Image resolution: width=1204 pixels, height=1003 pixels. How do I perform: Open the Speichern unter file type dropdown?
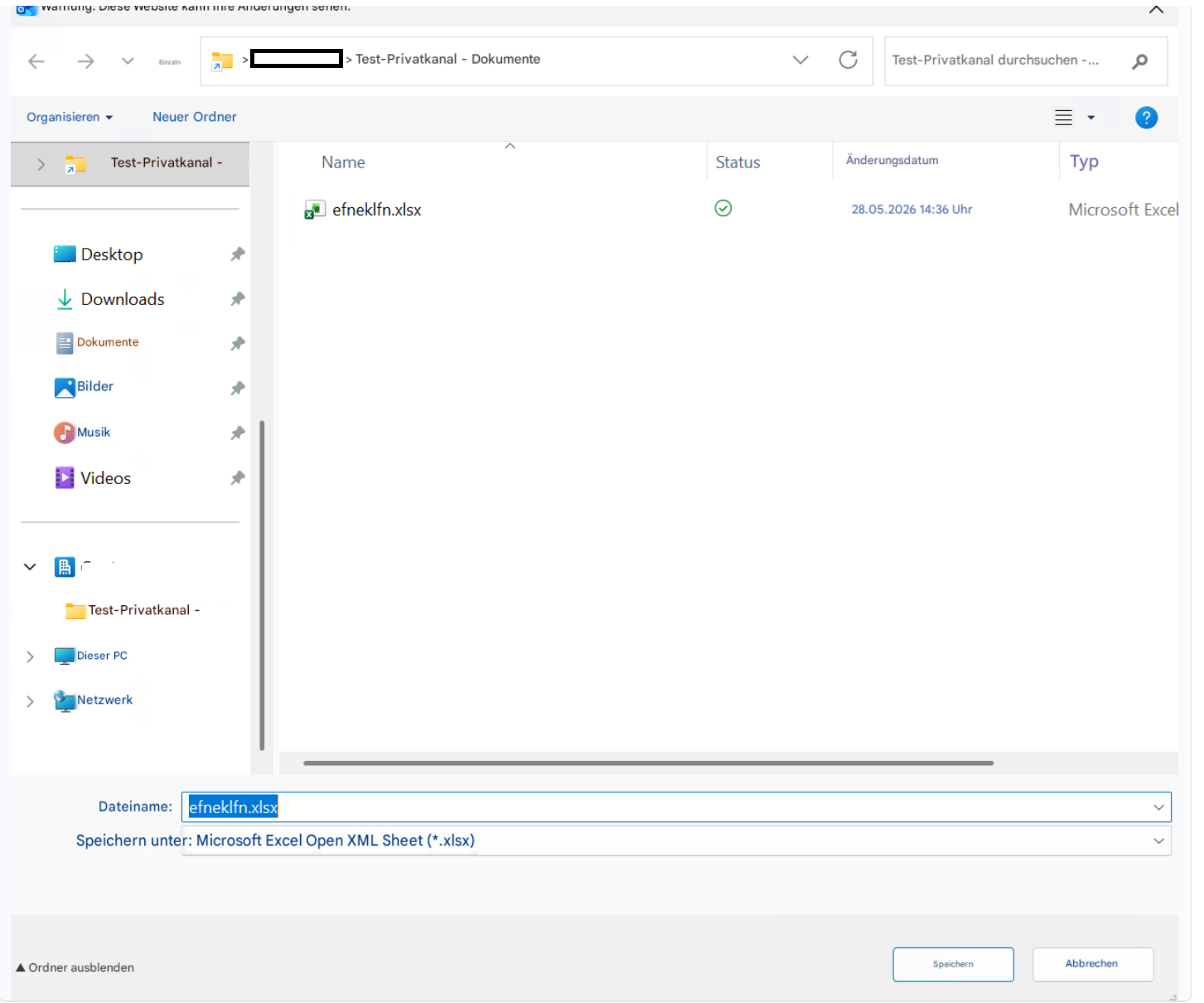[x=1158, y=841]
